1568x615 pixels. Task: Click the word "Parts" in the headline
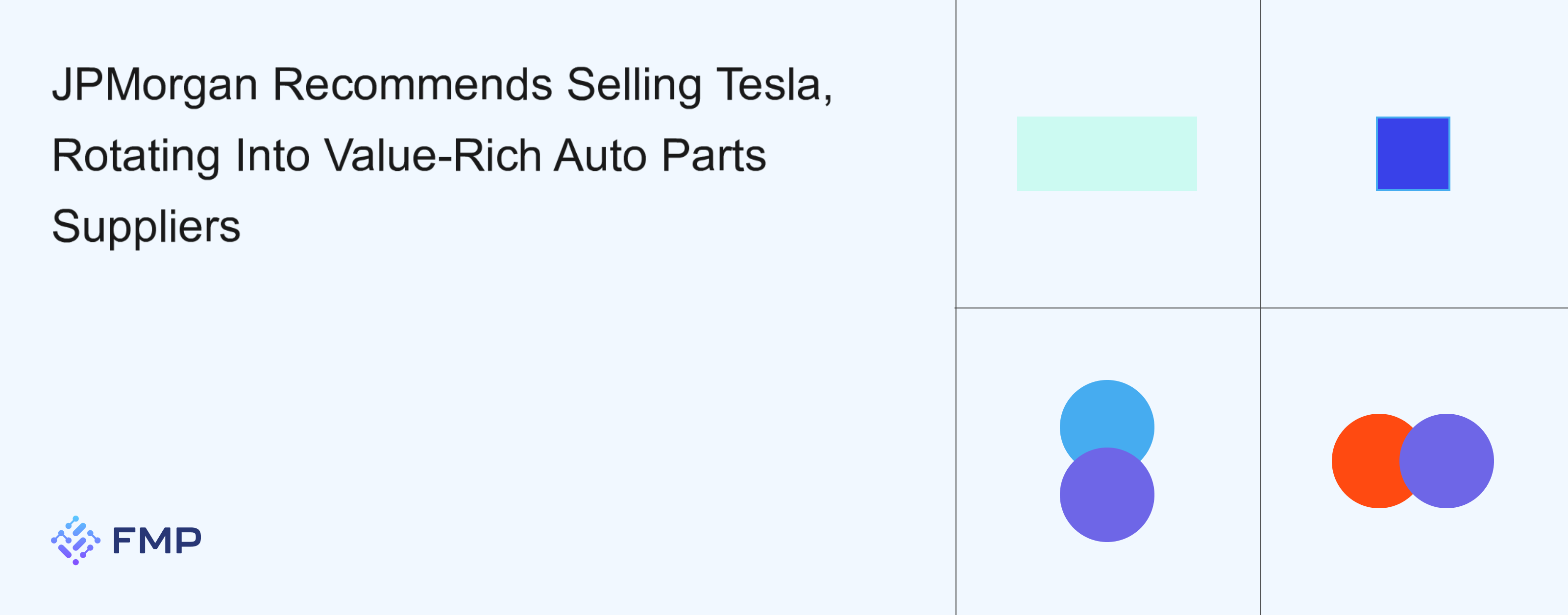click(713, 155)
